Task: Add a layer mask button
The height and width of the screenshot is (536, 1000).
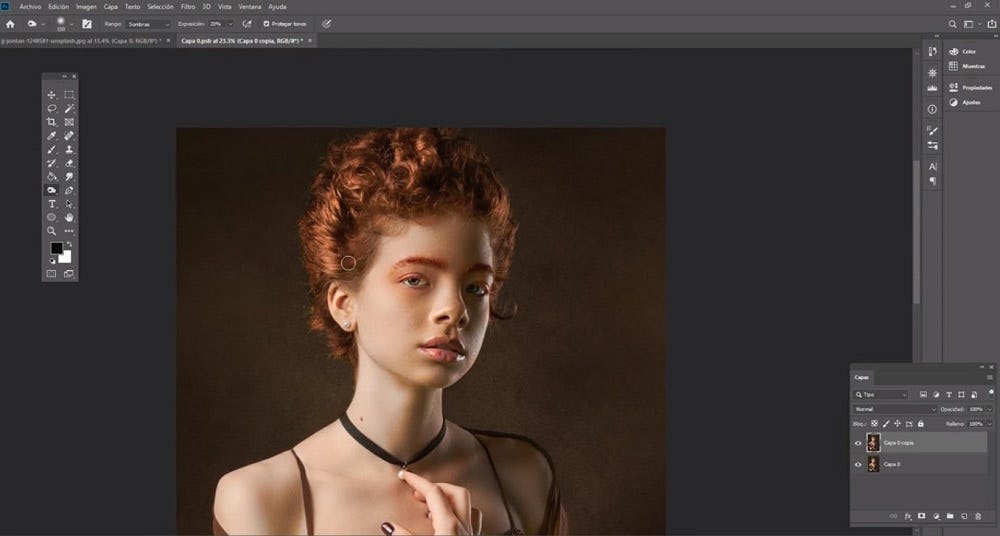Action: pyautogui.click(x=921, y=516)
